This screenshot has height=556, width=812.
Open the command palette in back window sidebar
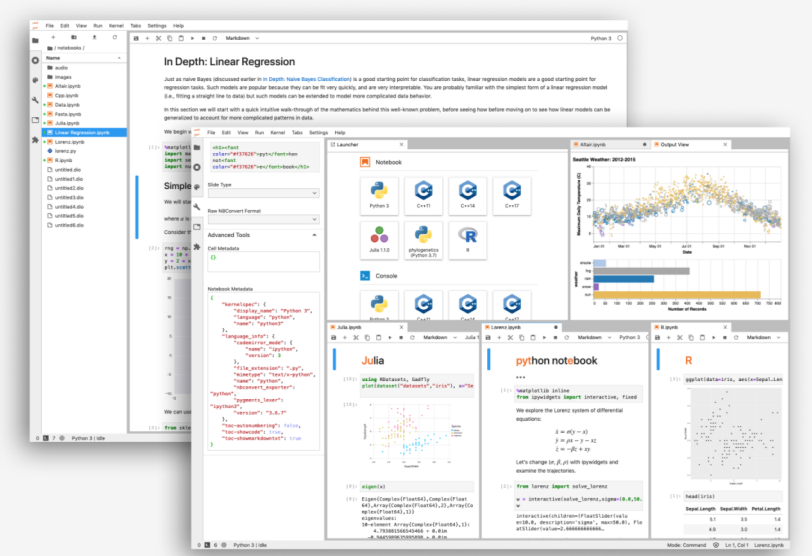35,80
